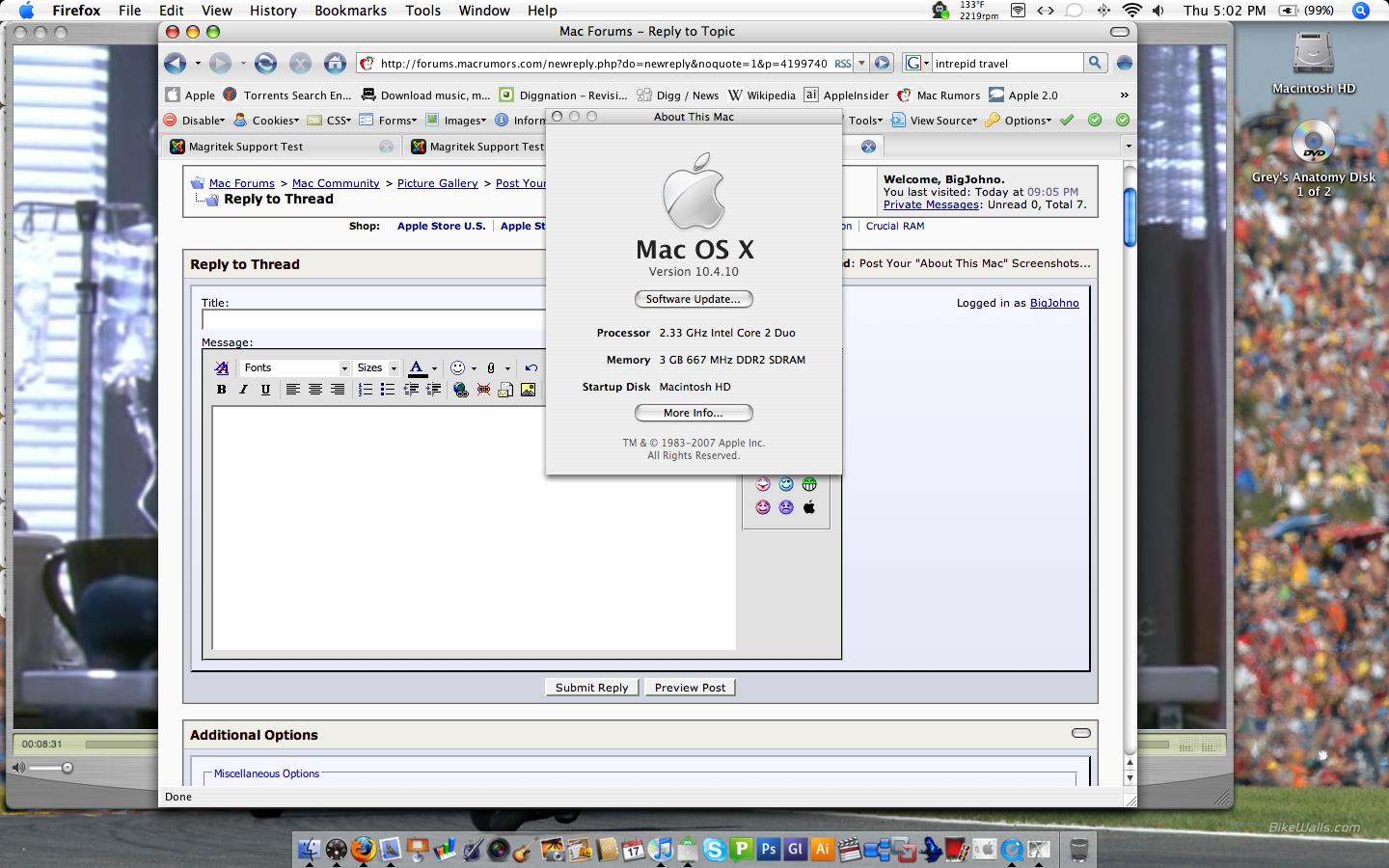Screen dimensions: 1389x868
Task: Click the Decrease Indent icon
Action: click(x=411, y=390)
